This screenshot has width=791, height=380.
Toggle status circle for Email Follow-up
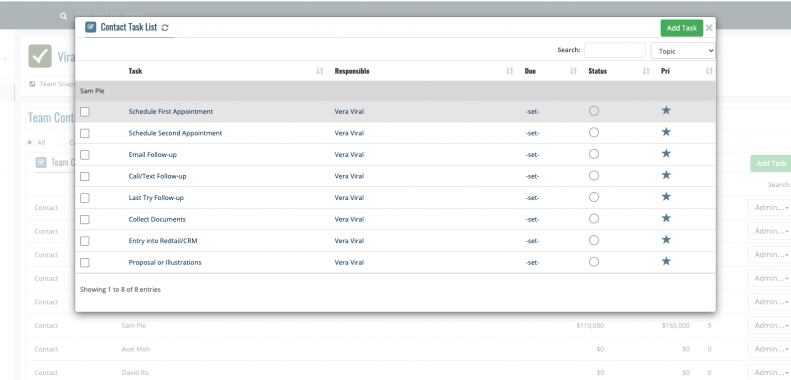tap(594, 154)
